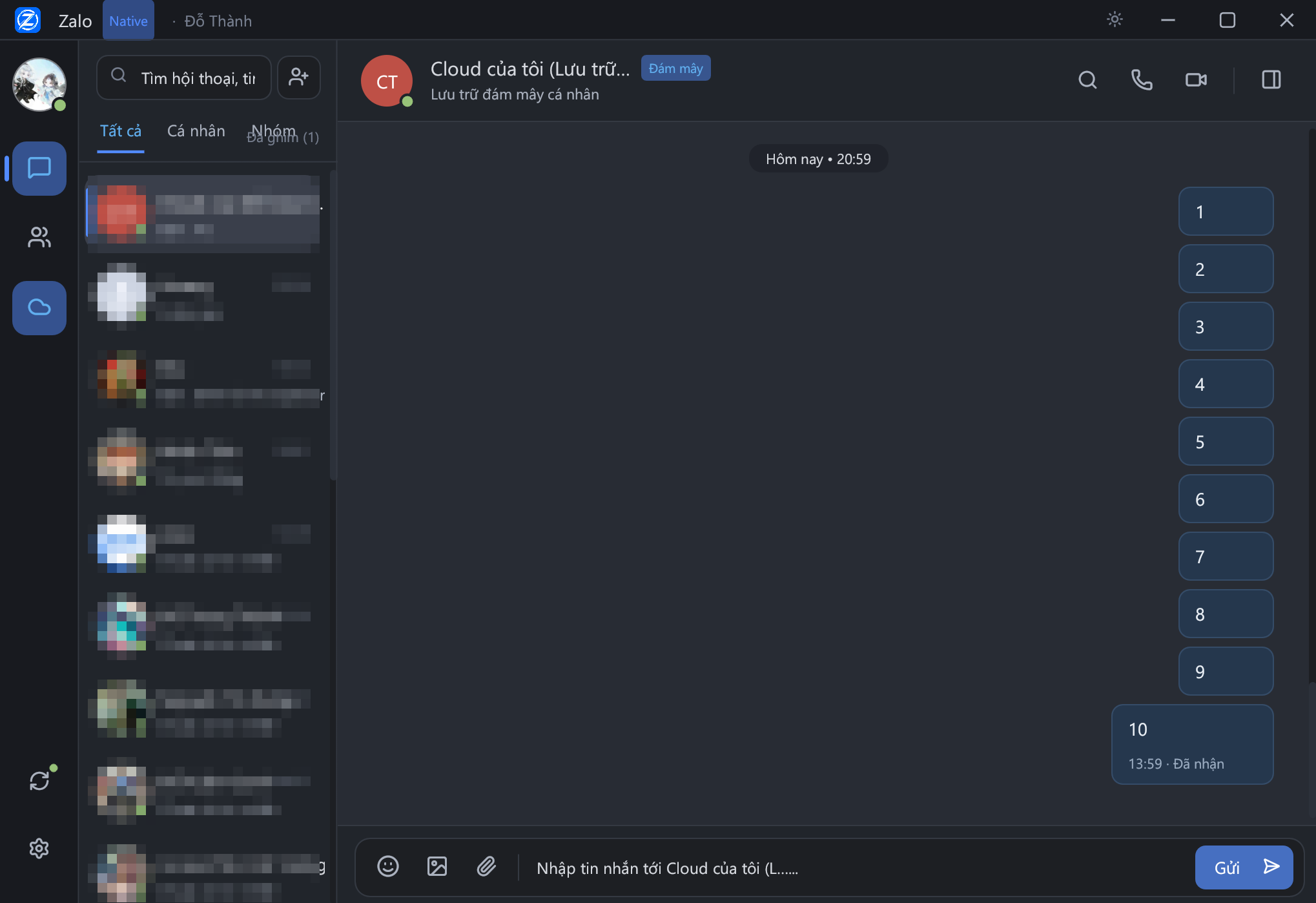This screenshot has height=903, width=1316.
Task: Search within the conversation using magnifier icon
Action: tap(1087, 80)
